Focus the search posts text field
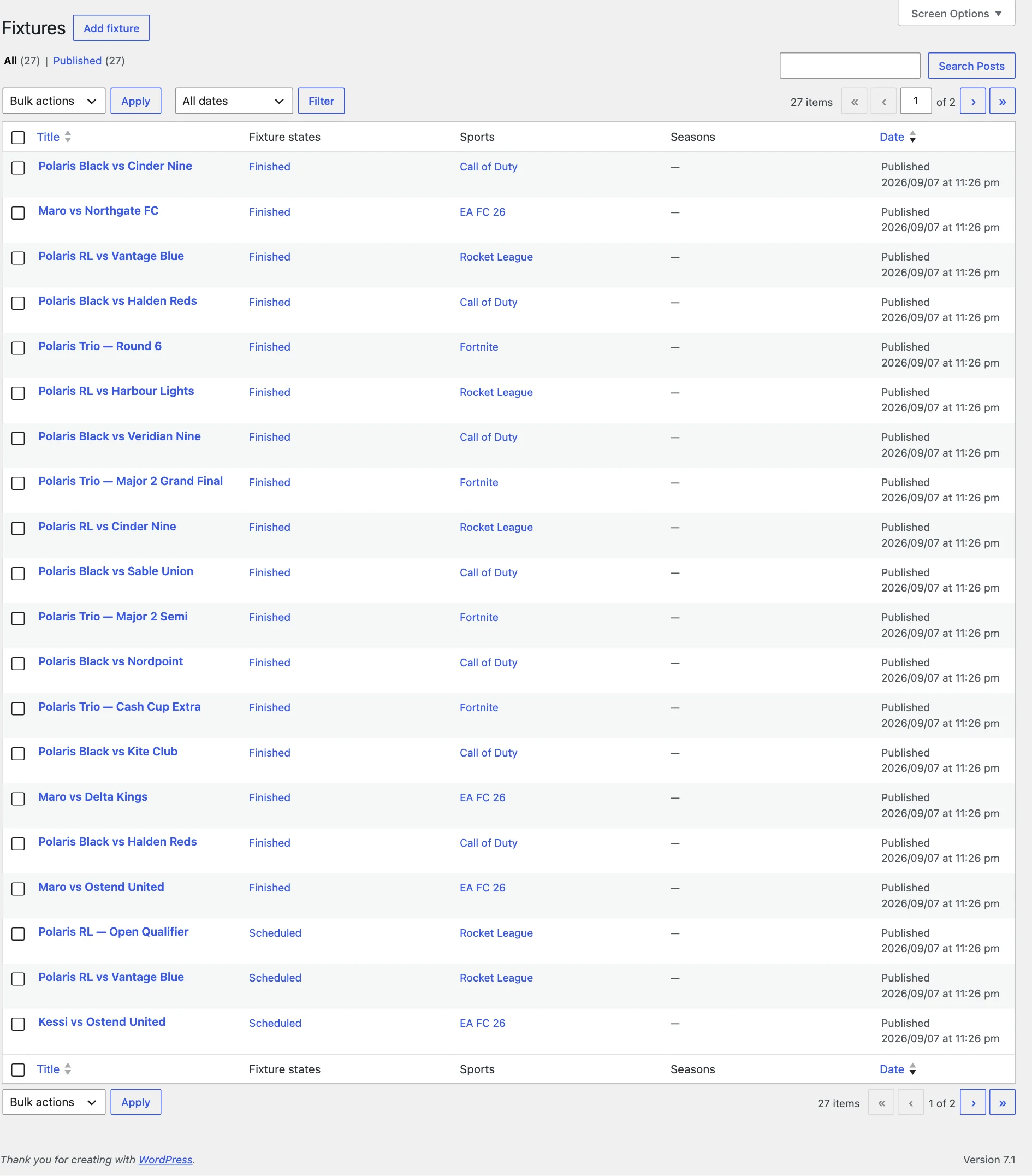The height and width of the screenshot is (1176, 1032). 850,66
